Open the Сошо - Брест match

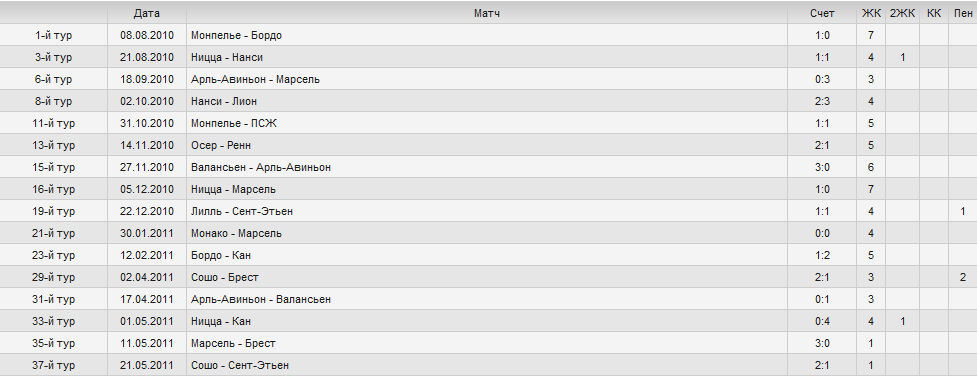click(225, 277)
